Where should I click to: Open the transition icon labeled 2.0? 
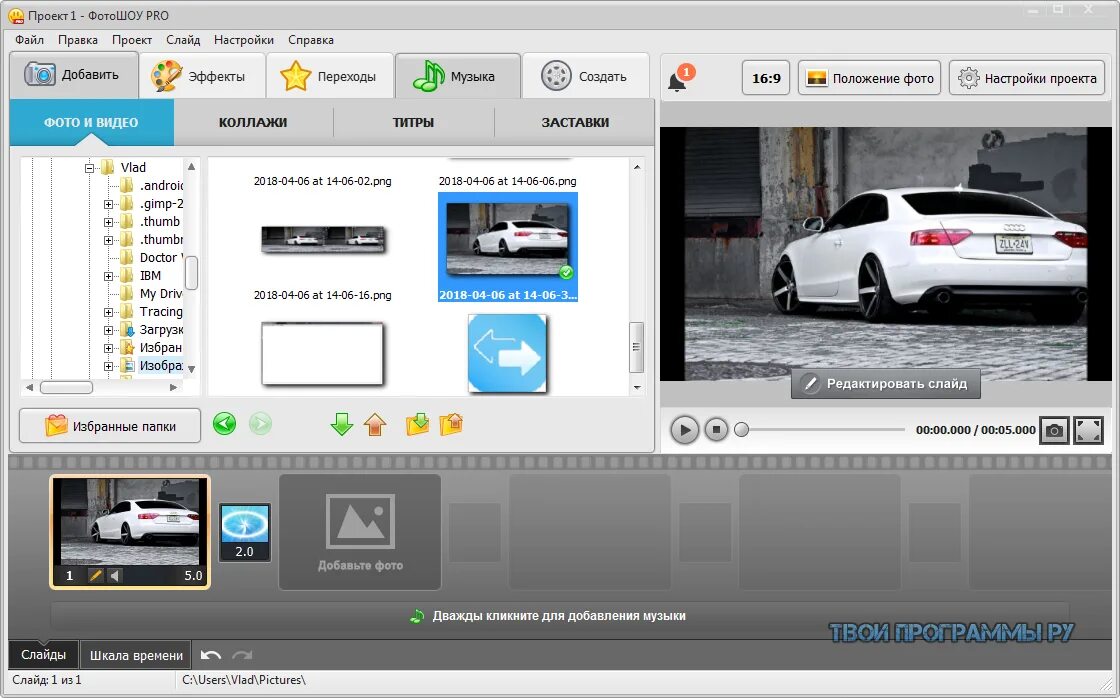244,532
